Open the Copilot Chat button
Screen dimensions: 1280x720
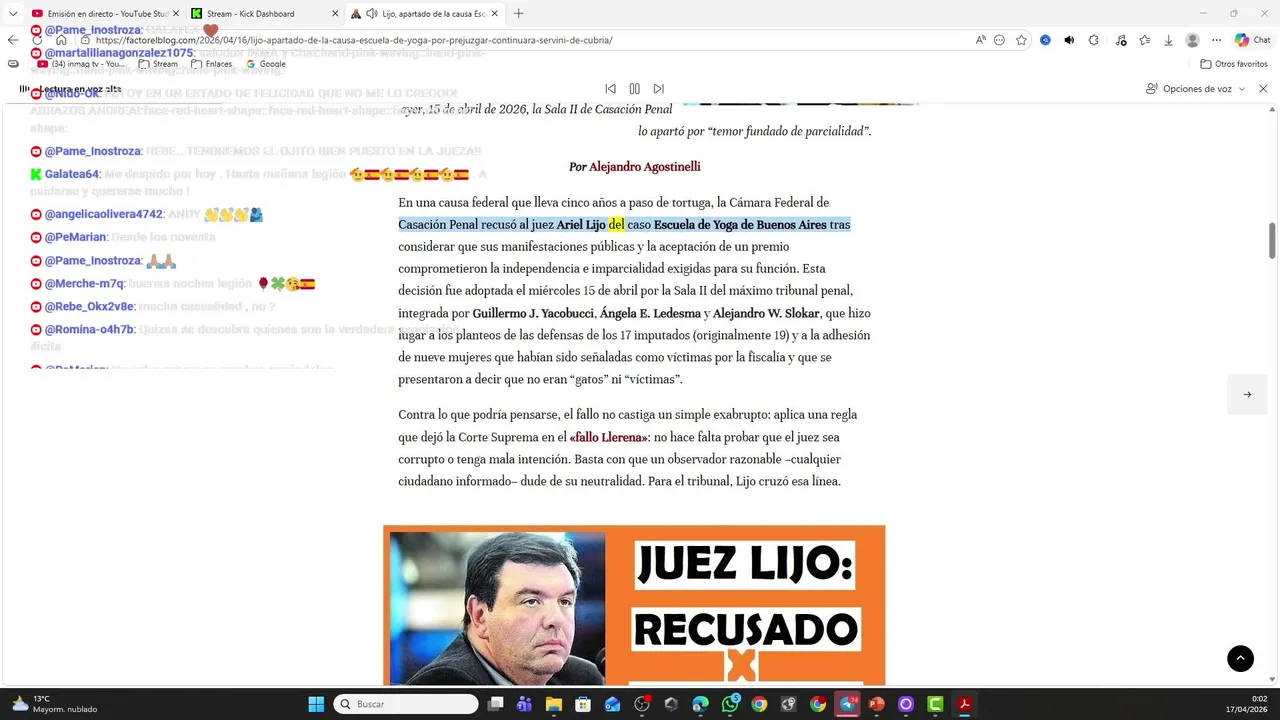tap(1252, 40)
